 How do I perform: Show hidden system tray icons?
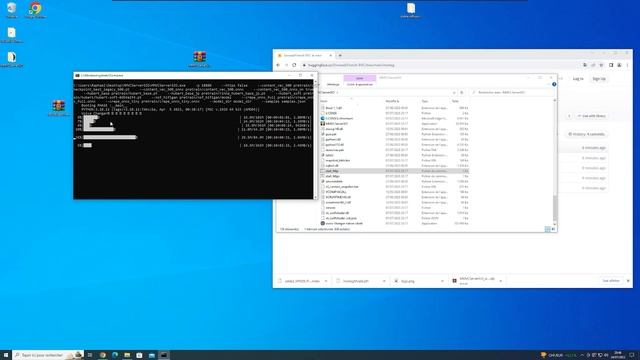click(582, 355)
